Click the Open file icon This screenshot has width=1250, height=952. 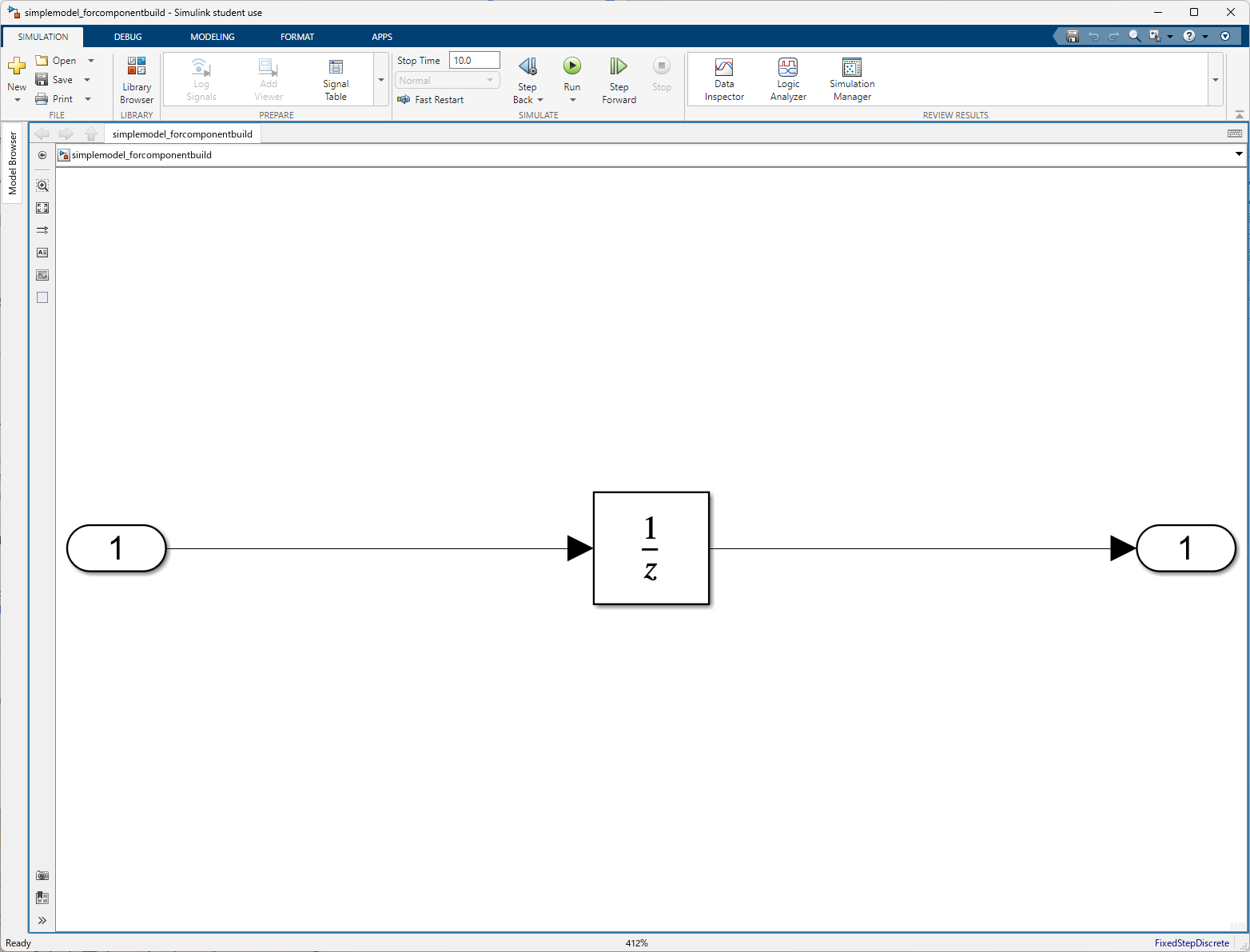[42, 61]
